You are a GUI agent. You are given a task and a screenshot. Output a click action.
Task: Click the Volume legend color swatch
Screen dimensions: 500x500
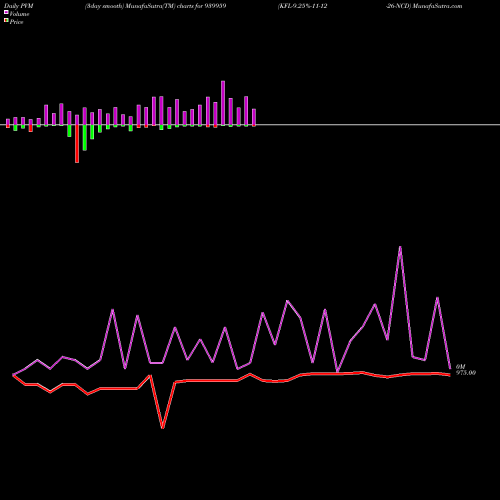click(6, 13)
